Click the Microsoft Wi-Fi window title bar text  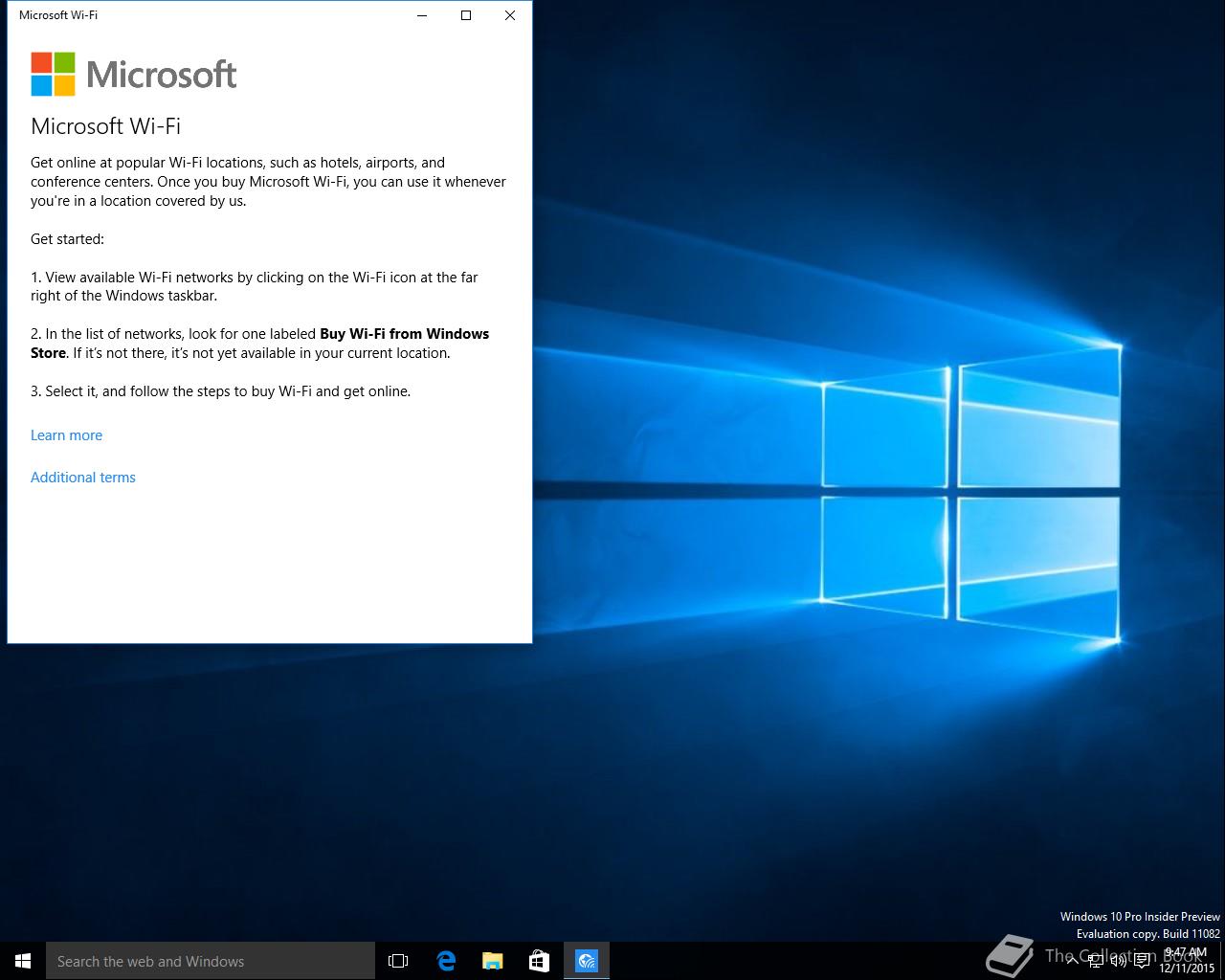pyautogui.click(x=58, y=15)
